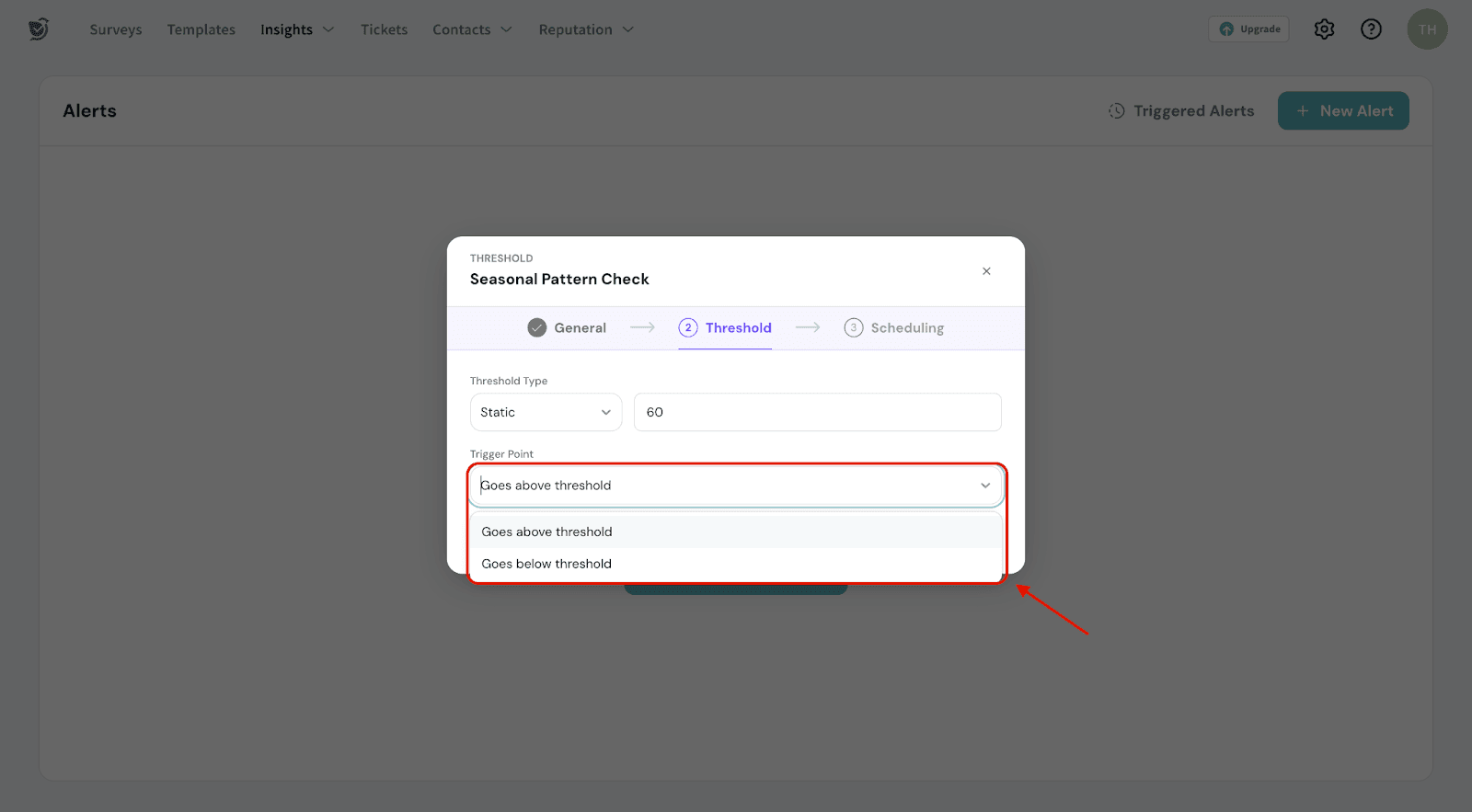Collapse the Trigger Point dropdown chevron
1472x812 pixels.
tap(985, 486)
